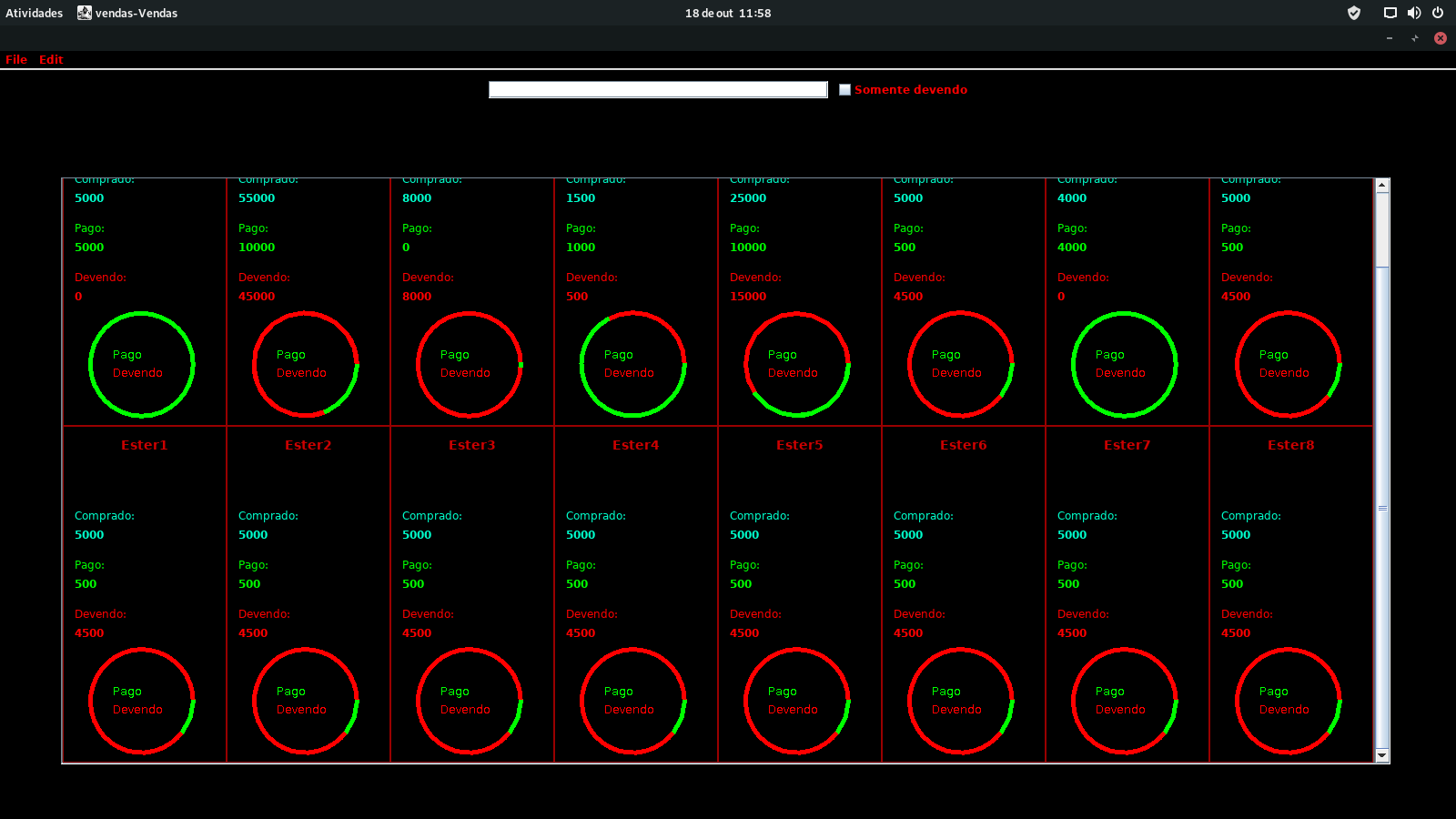Close the vendas window
1456x819 pixels.
(1441, 38)
